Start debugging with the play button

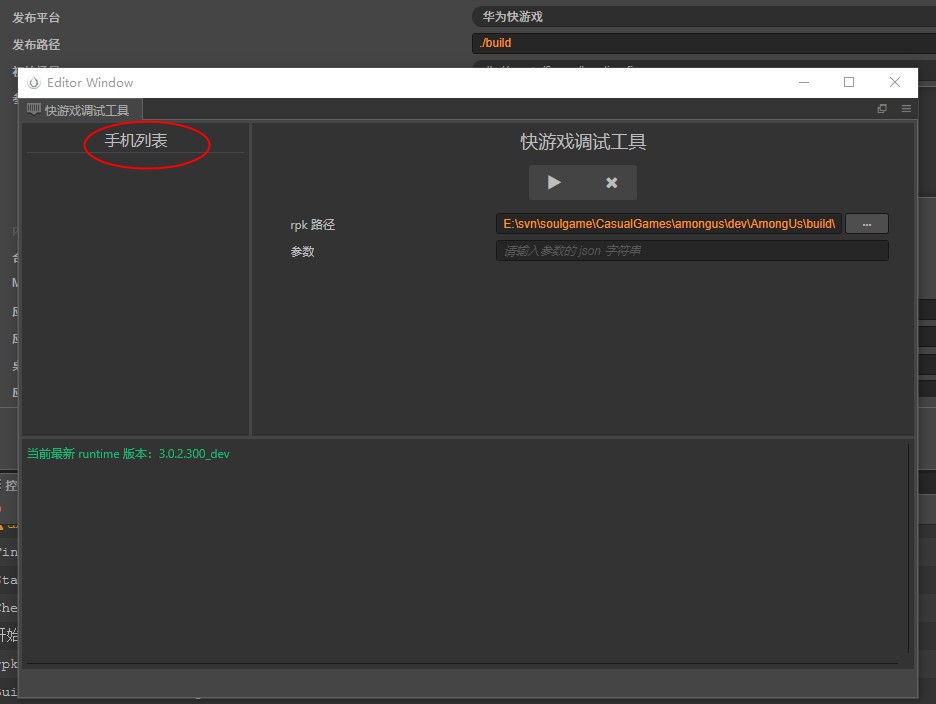click(x=554, y=182)
